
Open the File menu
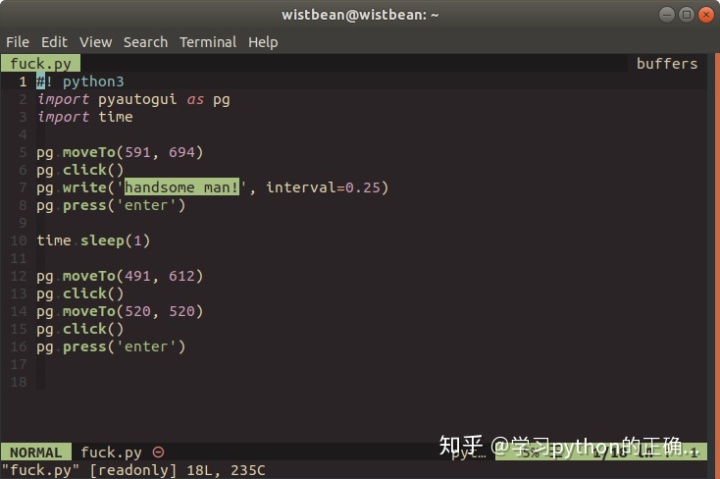[x=17, y=42]
